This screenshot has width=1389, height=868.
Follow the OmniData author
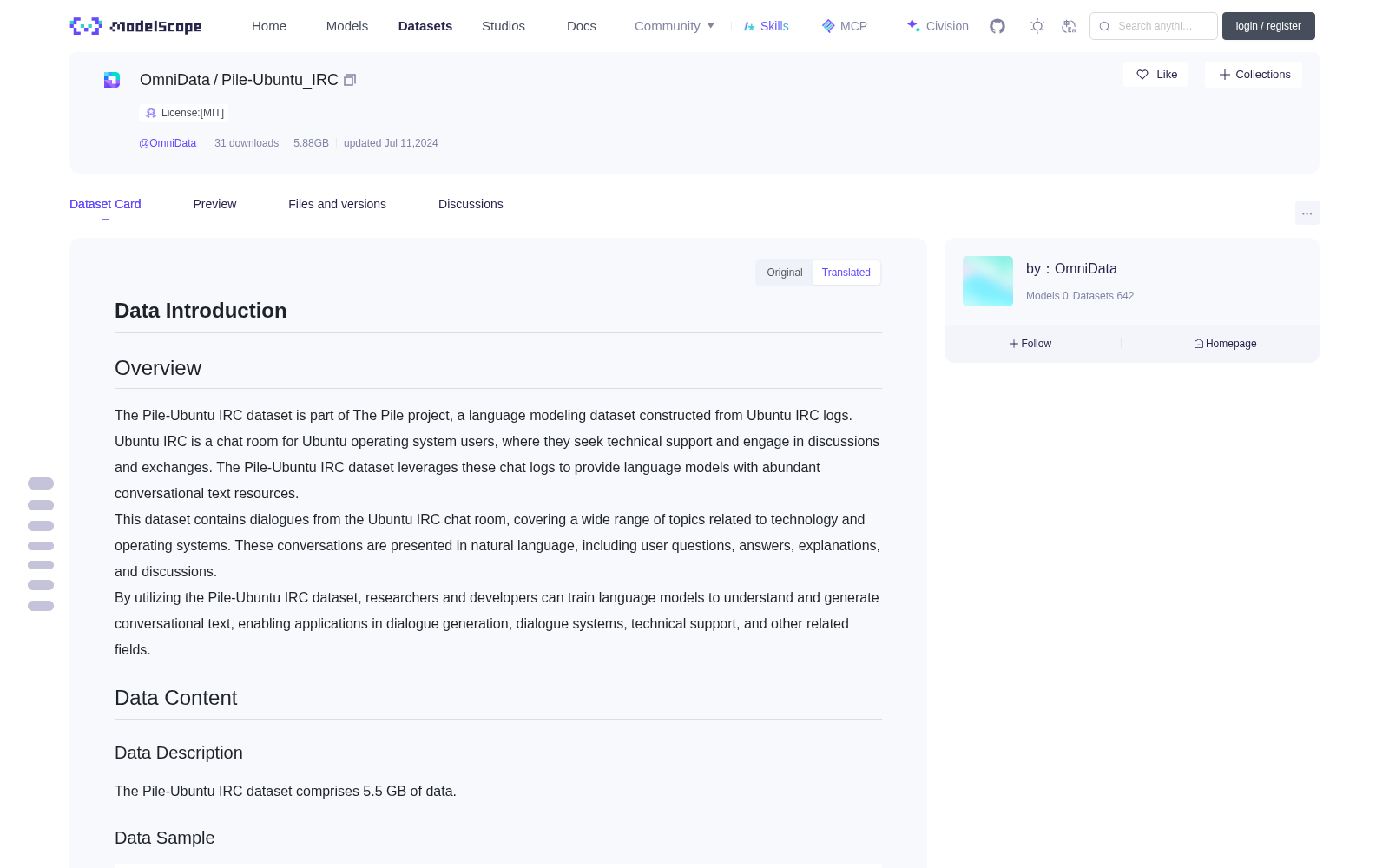coord(1030,344)
